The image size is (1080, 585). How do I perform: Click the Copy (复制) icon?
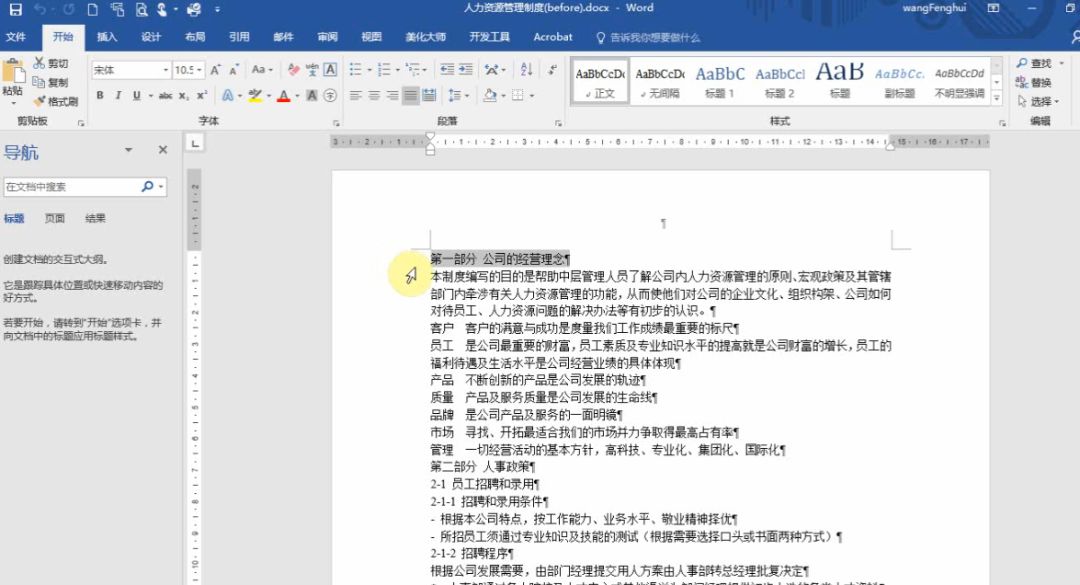pyautogui.click(x=38, y=80)
